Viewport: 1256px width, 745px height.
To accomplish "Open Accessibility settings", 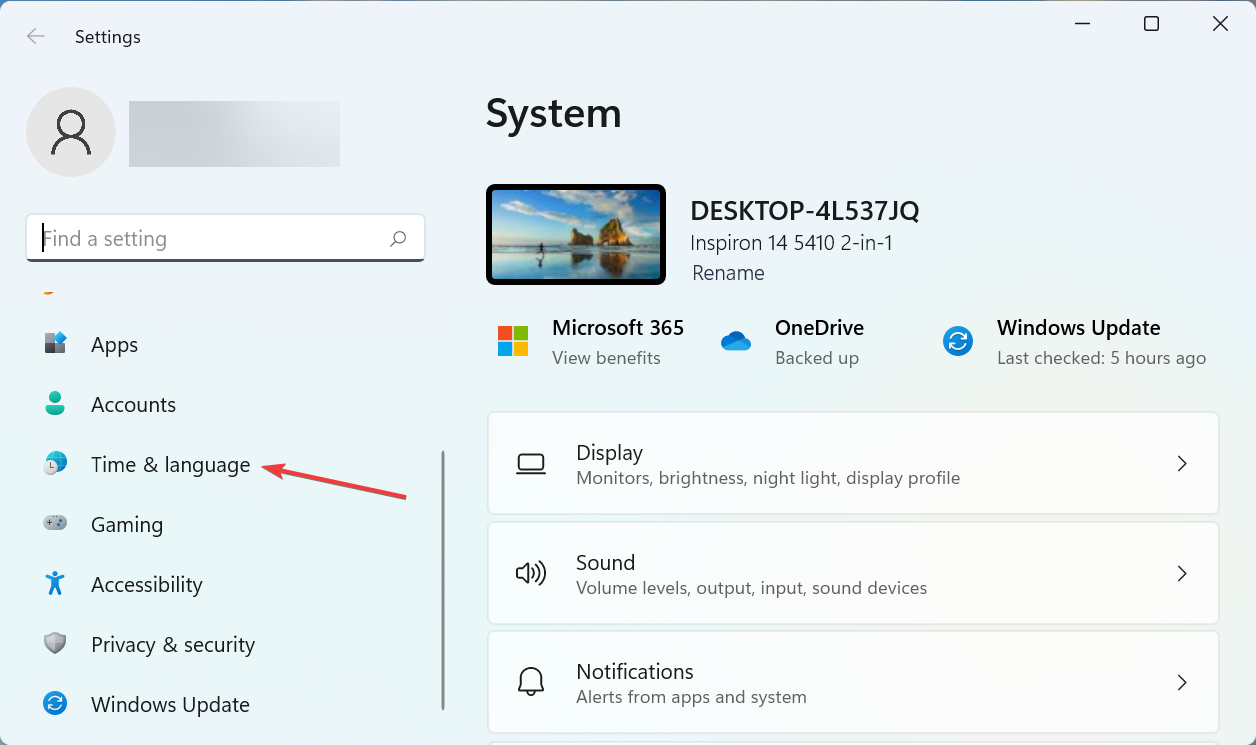I will pyautogui.click(x=146, y=584).
